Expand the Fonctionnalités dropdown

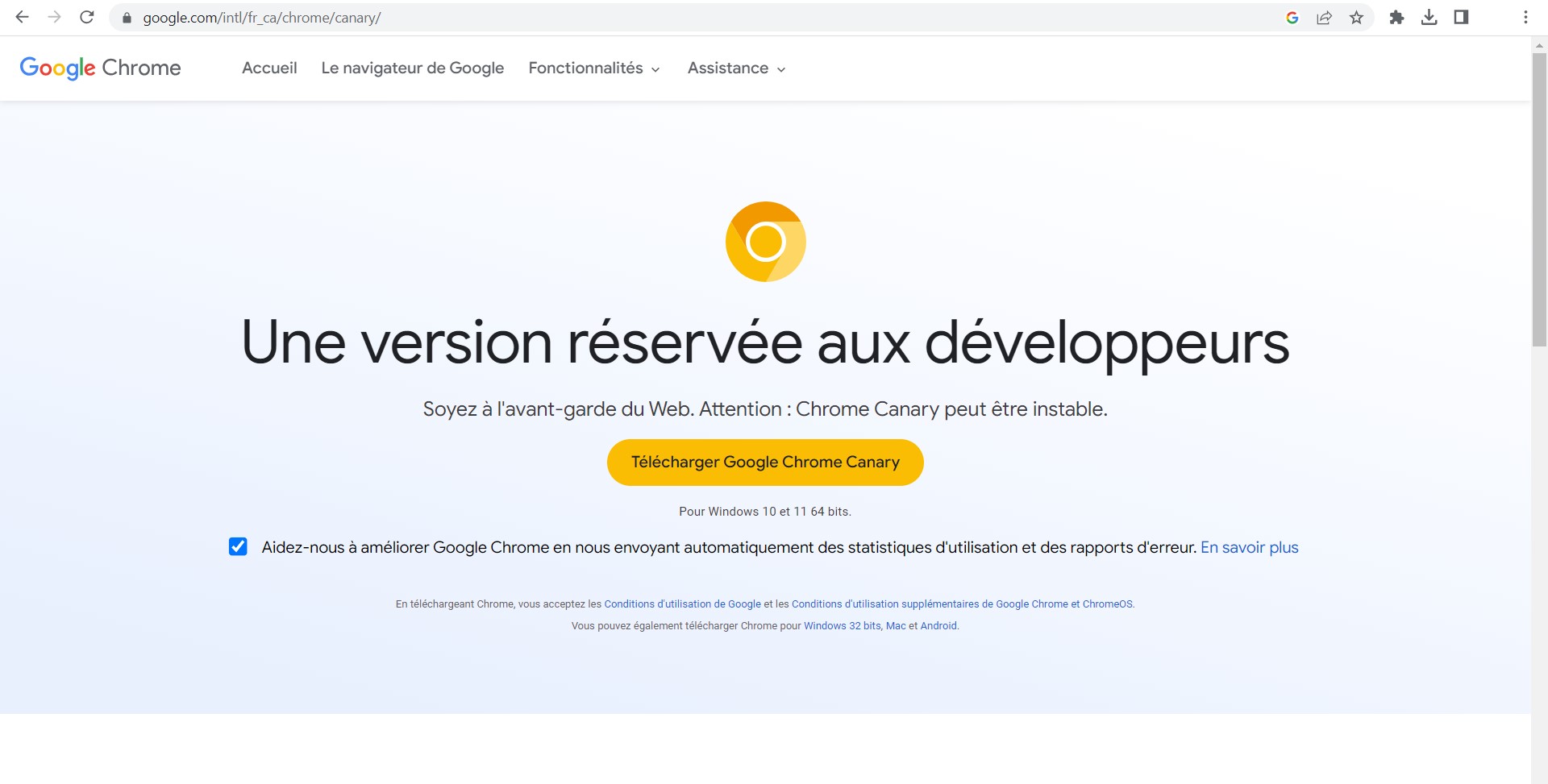(x=594, y=68)
